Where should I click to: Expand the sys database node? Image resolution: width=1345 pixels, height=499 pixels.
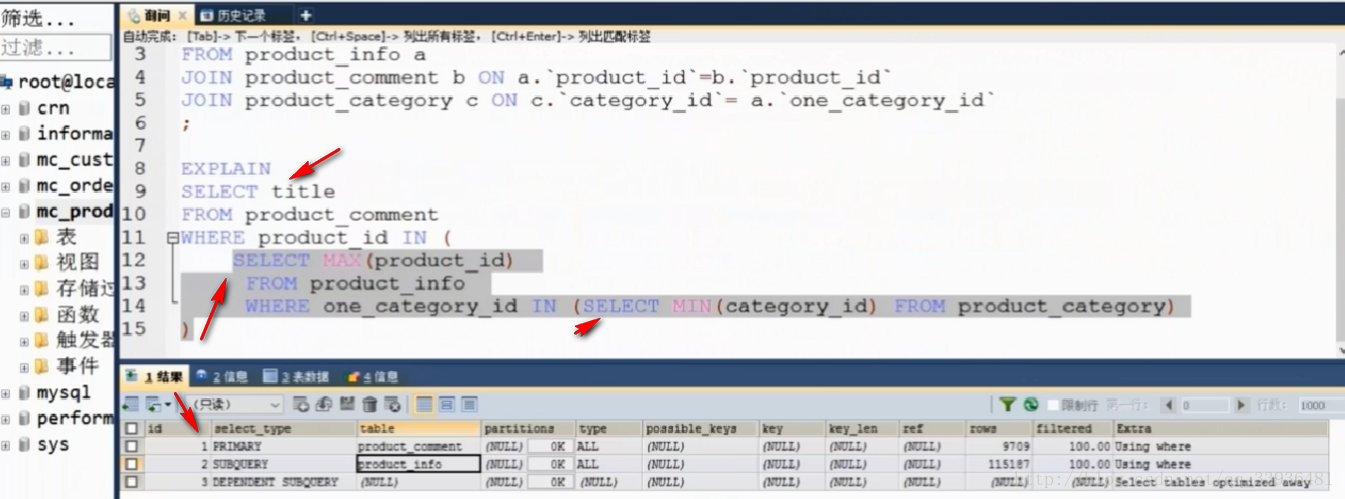pyautogui.click(x=6, y=445)
